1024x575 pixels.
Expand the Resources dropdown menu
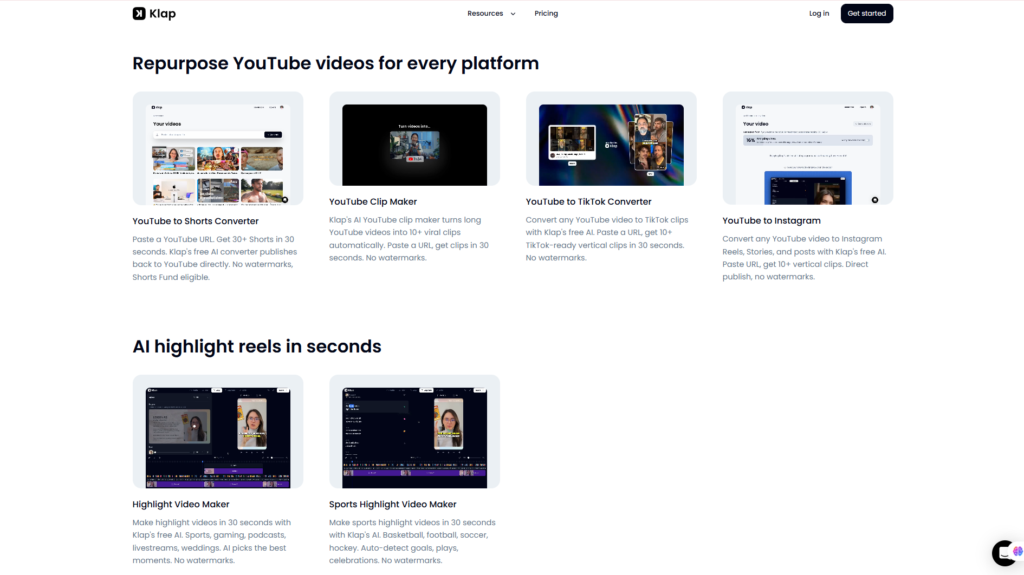pos(491,14)
